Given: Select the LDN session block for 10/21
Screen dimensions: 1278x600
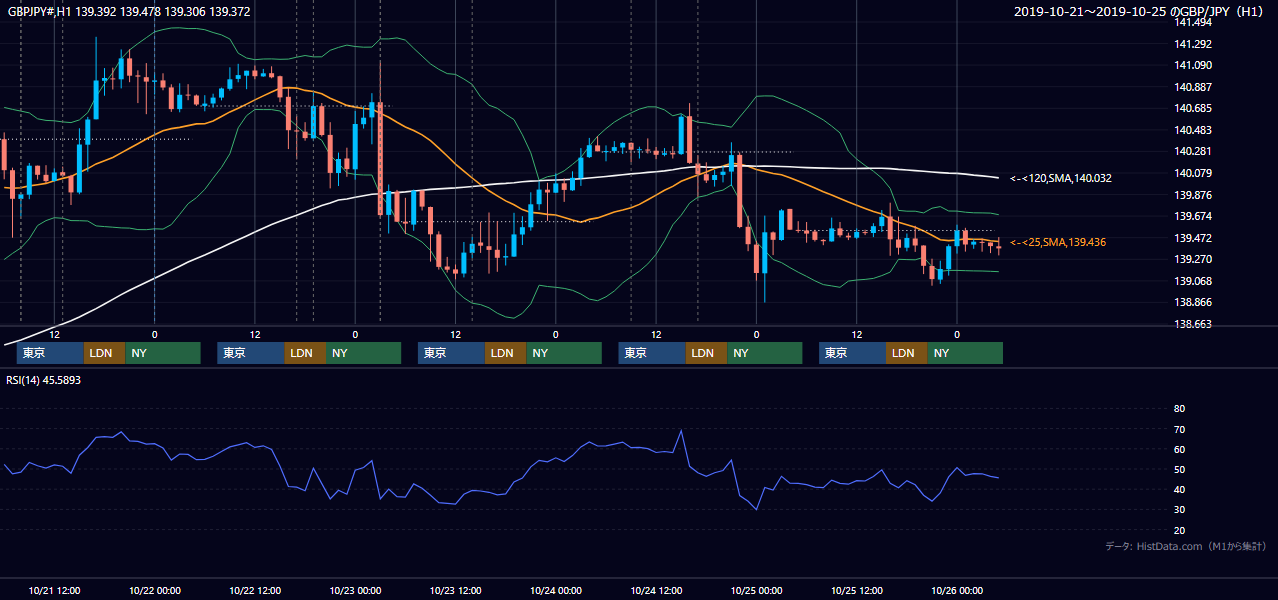Looking at the screenshot, I should pos(104,353).
